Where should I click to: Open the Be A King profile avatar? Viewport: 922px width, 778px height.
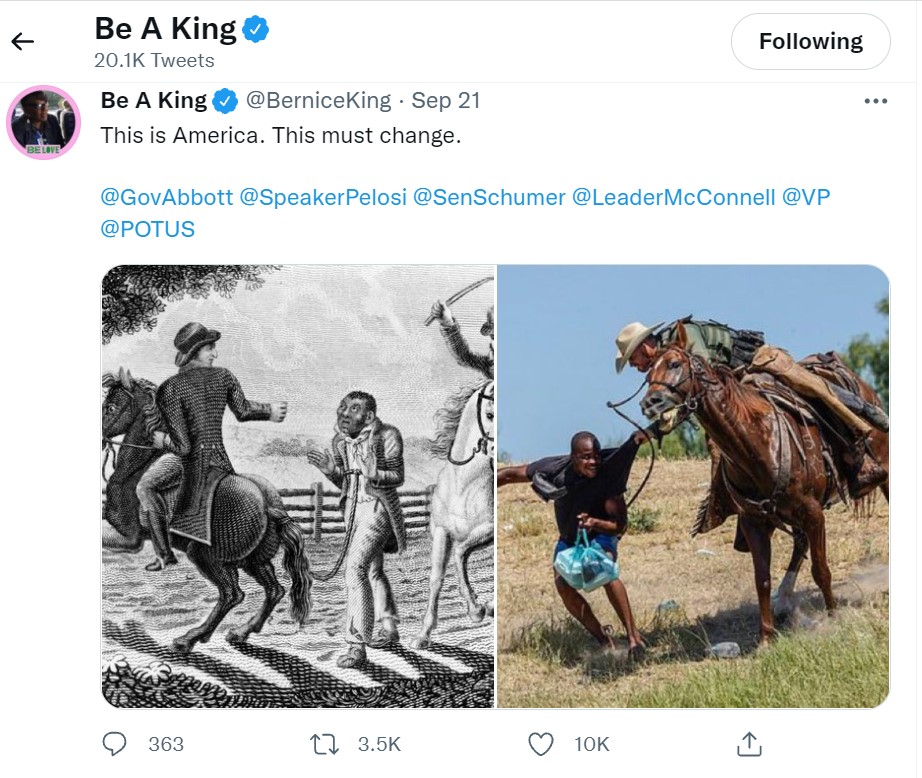[43, 123]
